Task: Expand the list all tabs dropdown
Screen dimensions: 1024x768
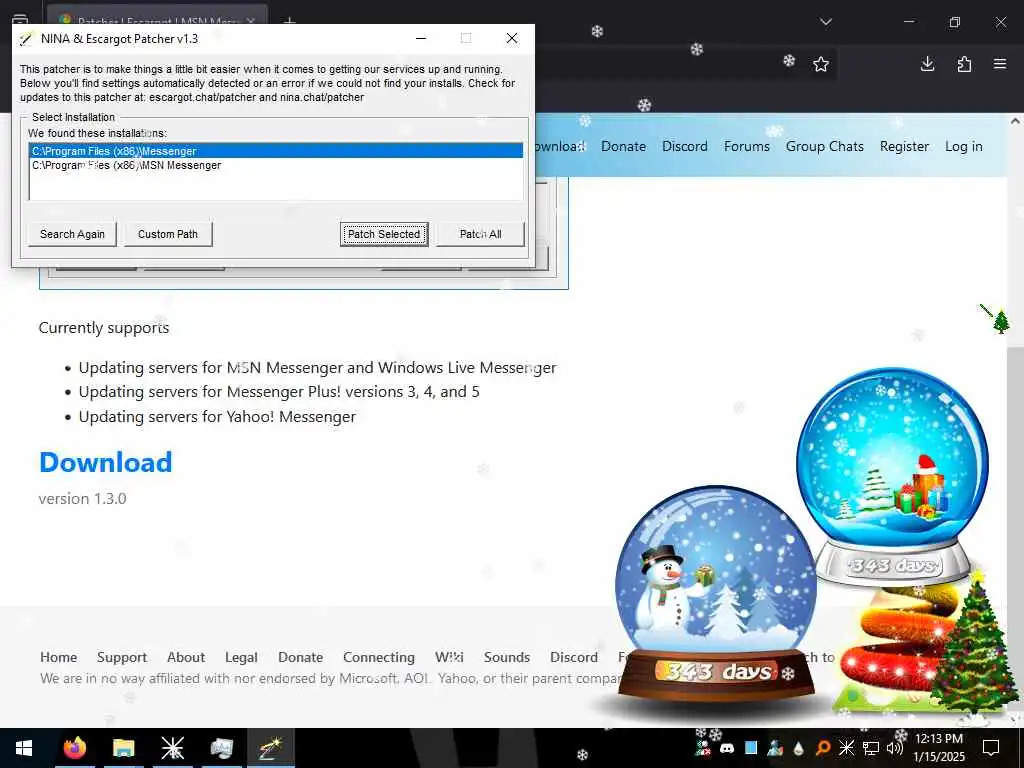Action: (x=826, y=22)
